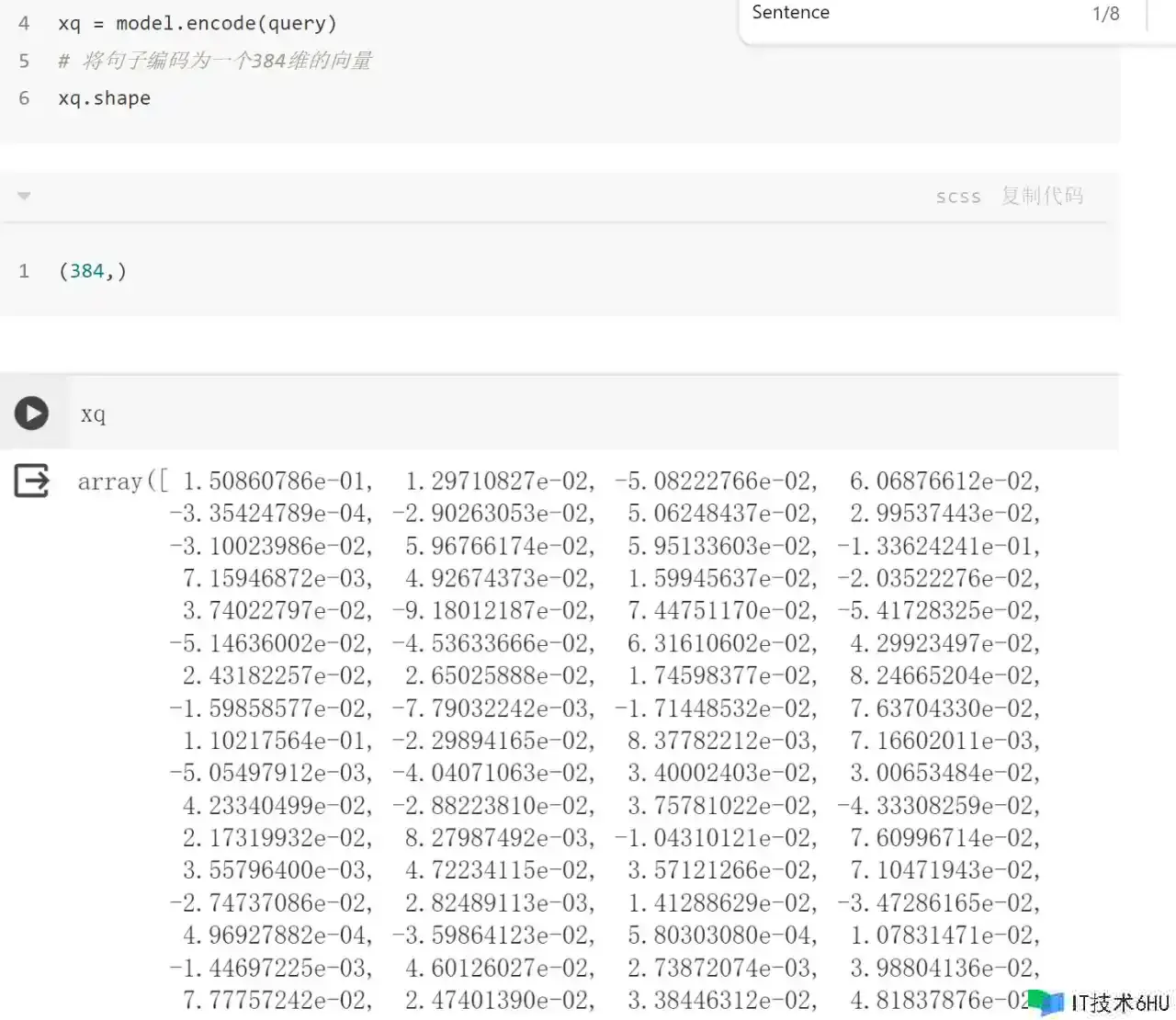The height and width of the screenshot is (1020, 1176).
Task: Click the (384,) output text
Action: coord(93,271)
